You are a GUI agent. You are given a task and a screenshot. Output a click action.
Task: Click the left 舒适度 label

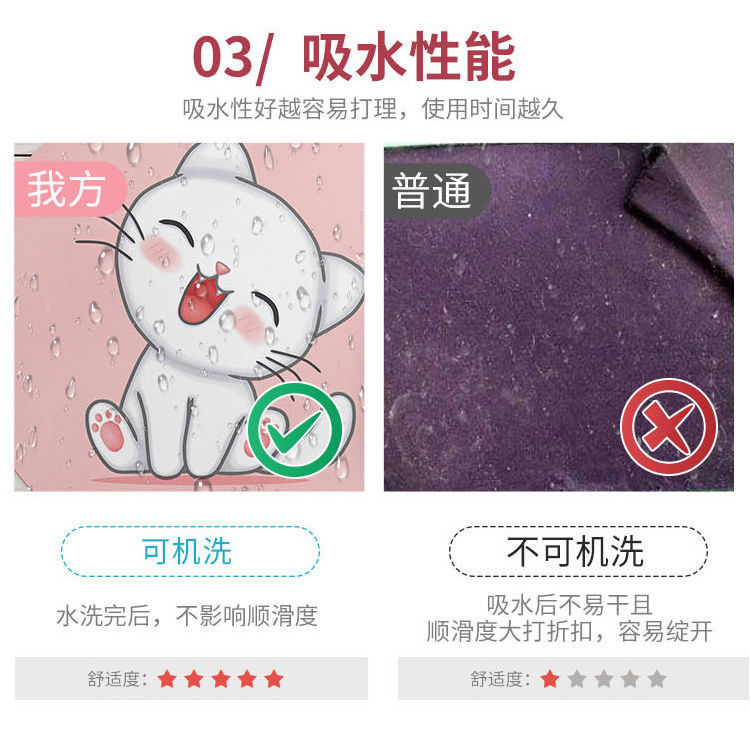117,679
